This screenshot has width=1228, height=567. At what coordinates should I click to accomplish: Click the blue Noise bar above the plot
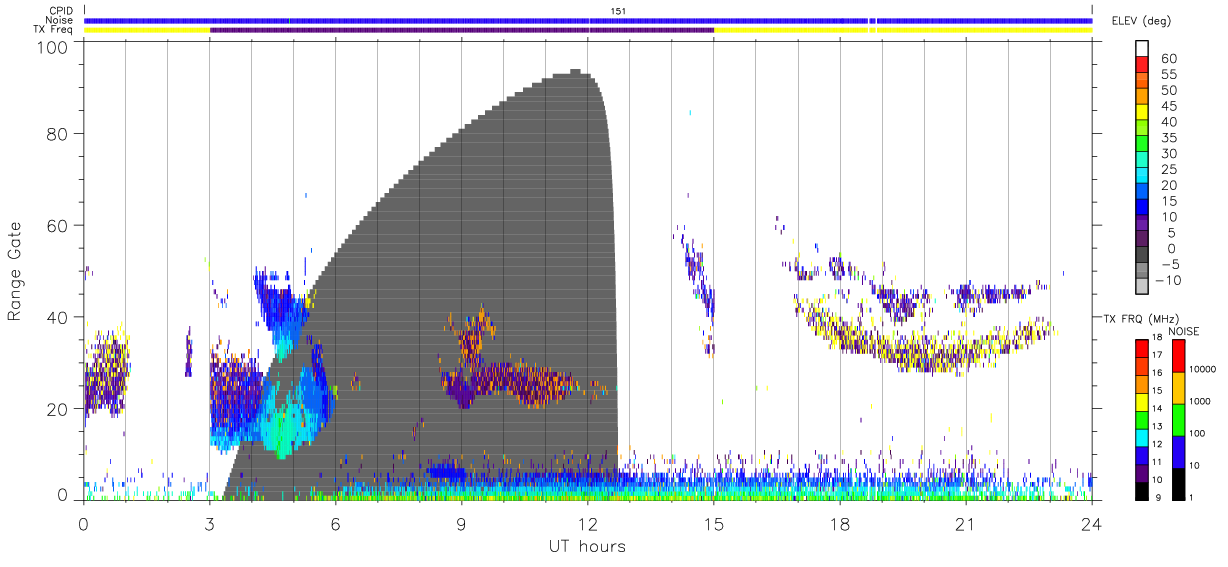point(588,20)
